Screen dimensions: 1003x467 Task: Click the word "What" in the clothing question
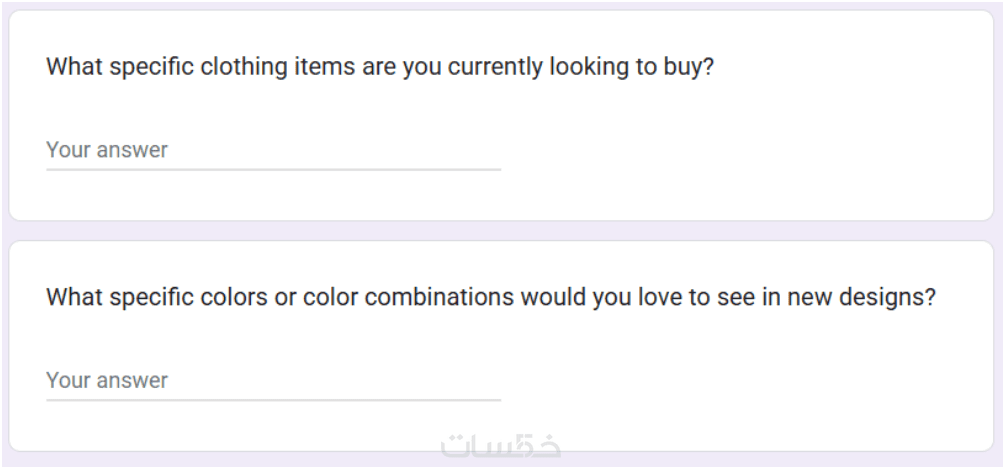click(70, 68)
